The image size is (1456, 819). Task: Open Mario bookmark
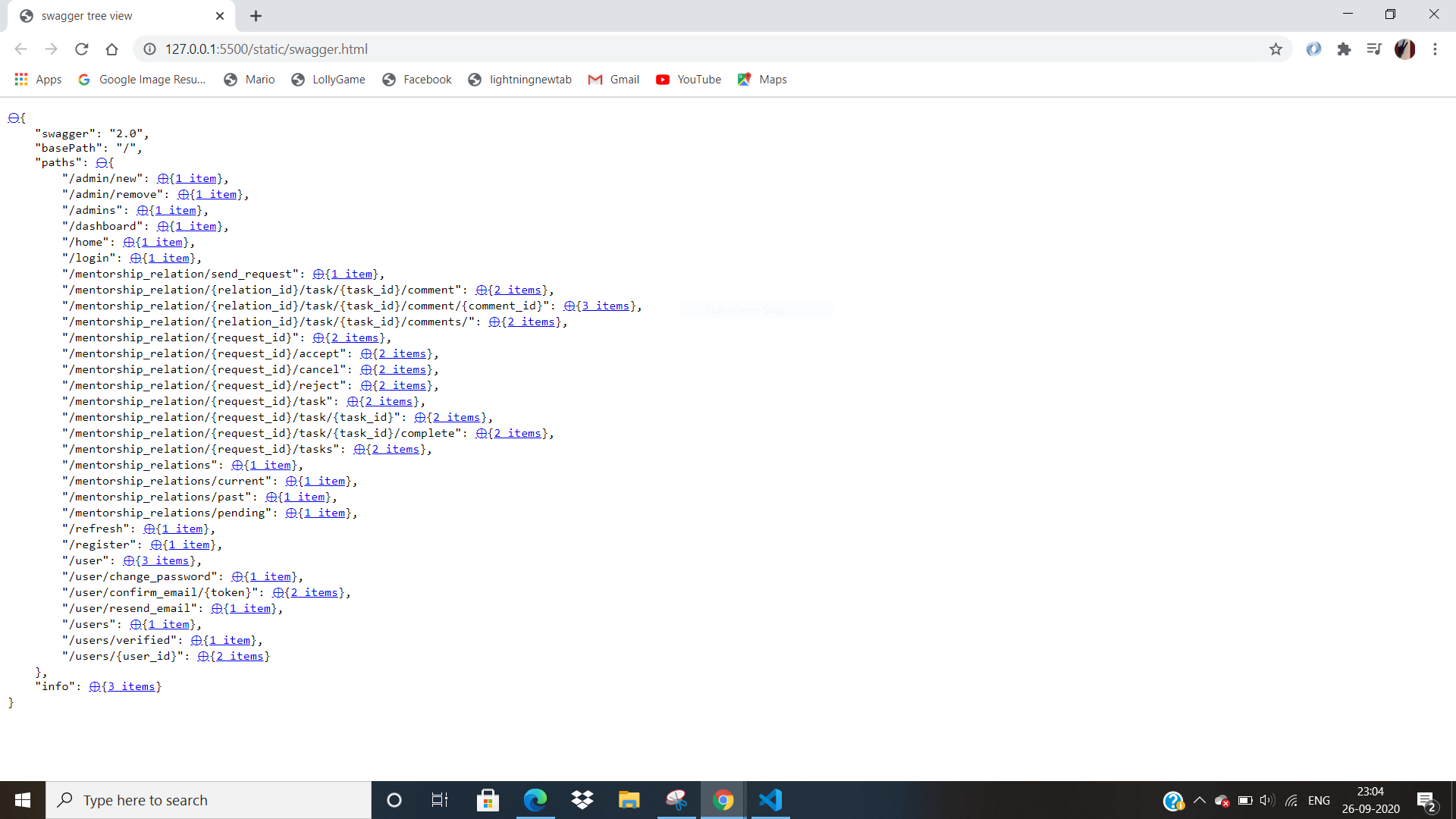point(249,80)
